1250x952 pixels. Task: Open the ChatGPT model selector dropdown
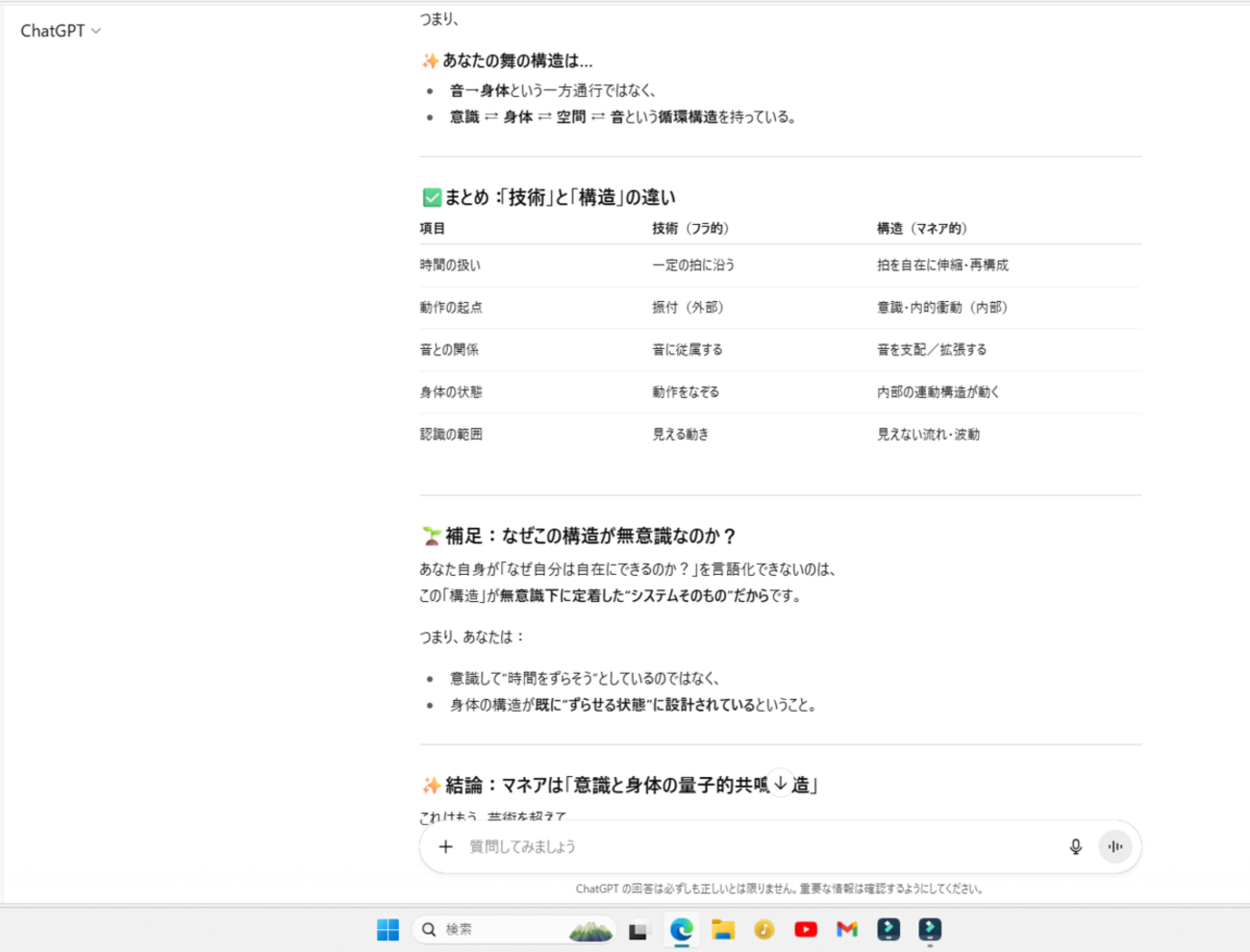[61, 31]
